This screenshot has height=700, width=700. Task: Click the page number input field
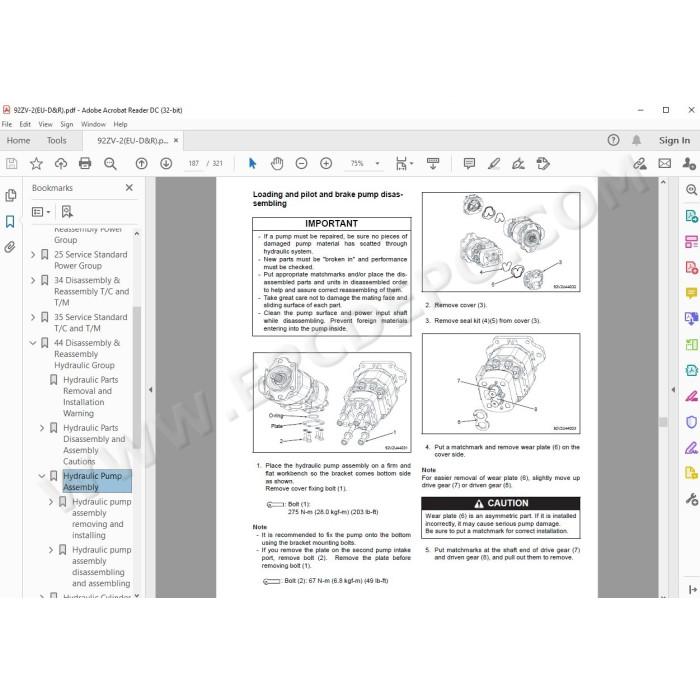click(193, 163)
